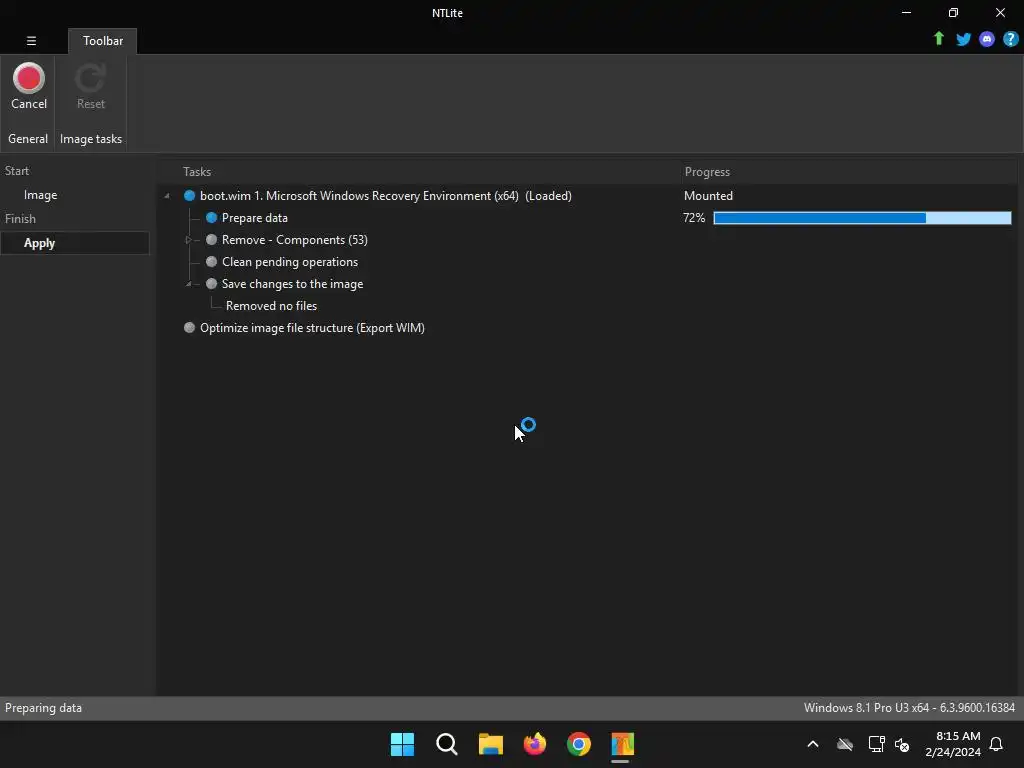
Task: Cancel the running image process
Action: [29, 86]
